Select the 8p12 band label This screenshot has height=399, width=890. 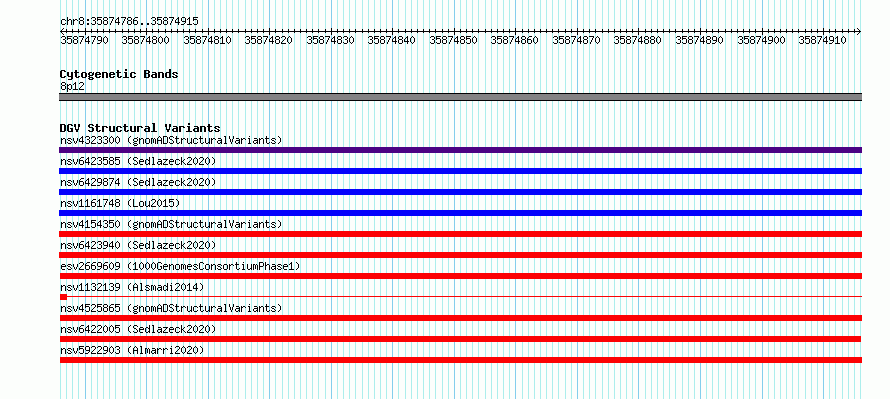[x=72, y=86]
